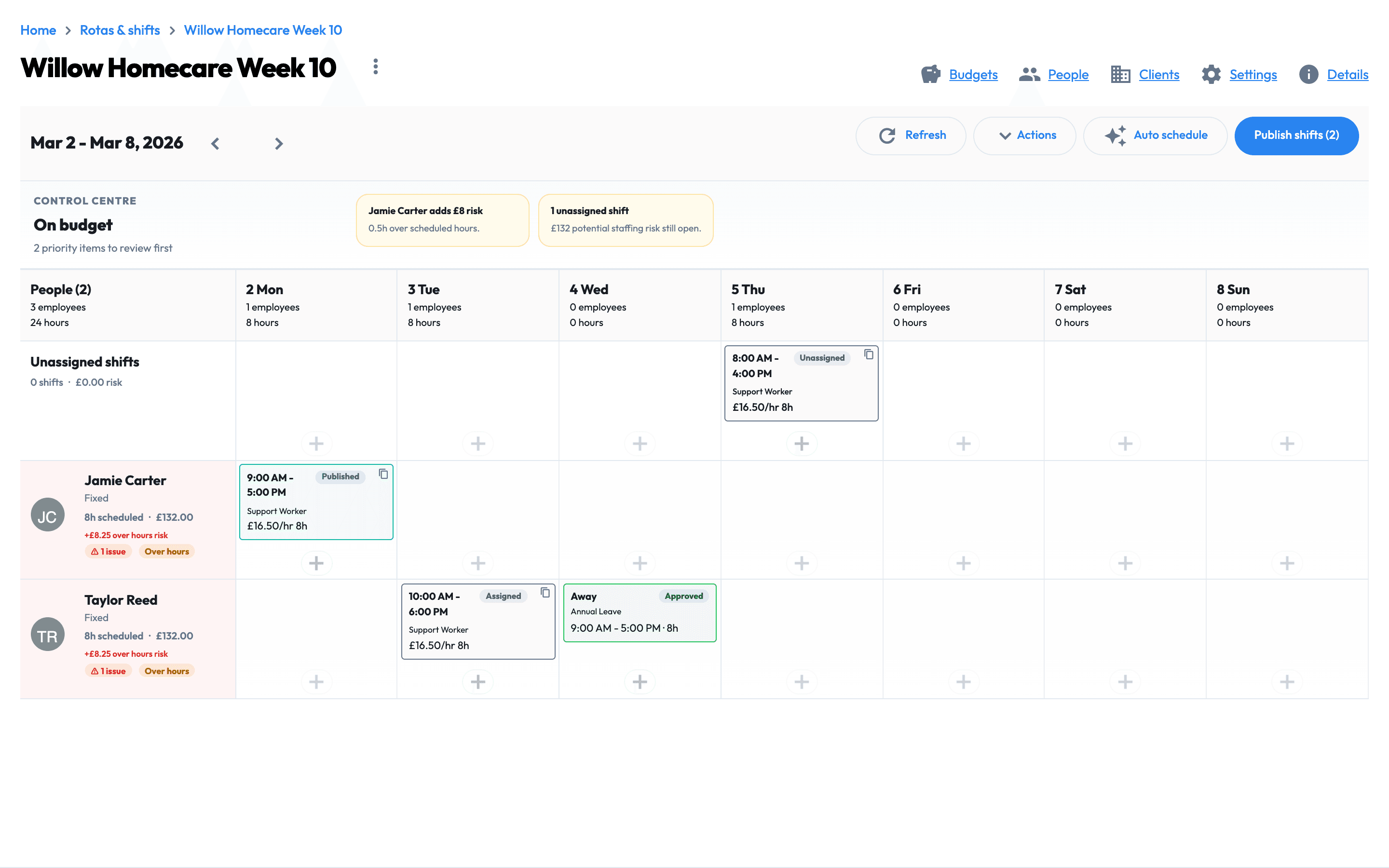
Task: Click the Budgets piggy bank icon
Action: click(x=930, y=75)
